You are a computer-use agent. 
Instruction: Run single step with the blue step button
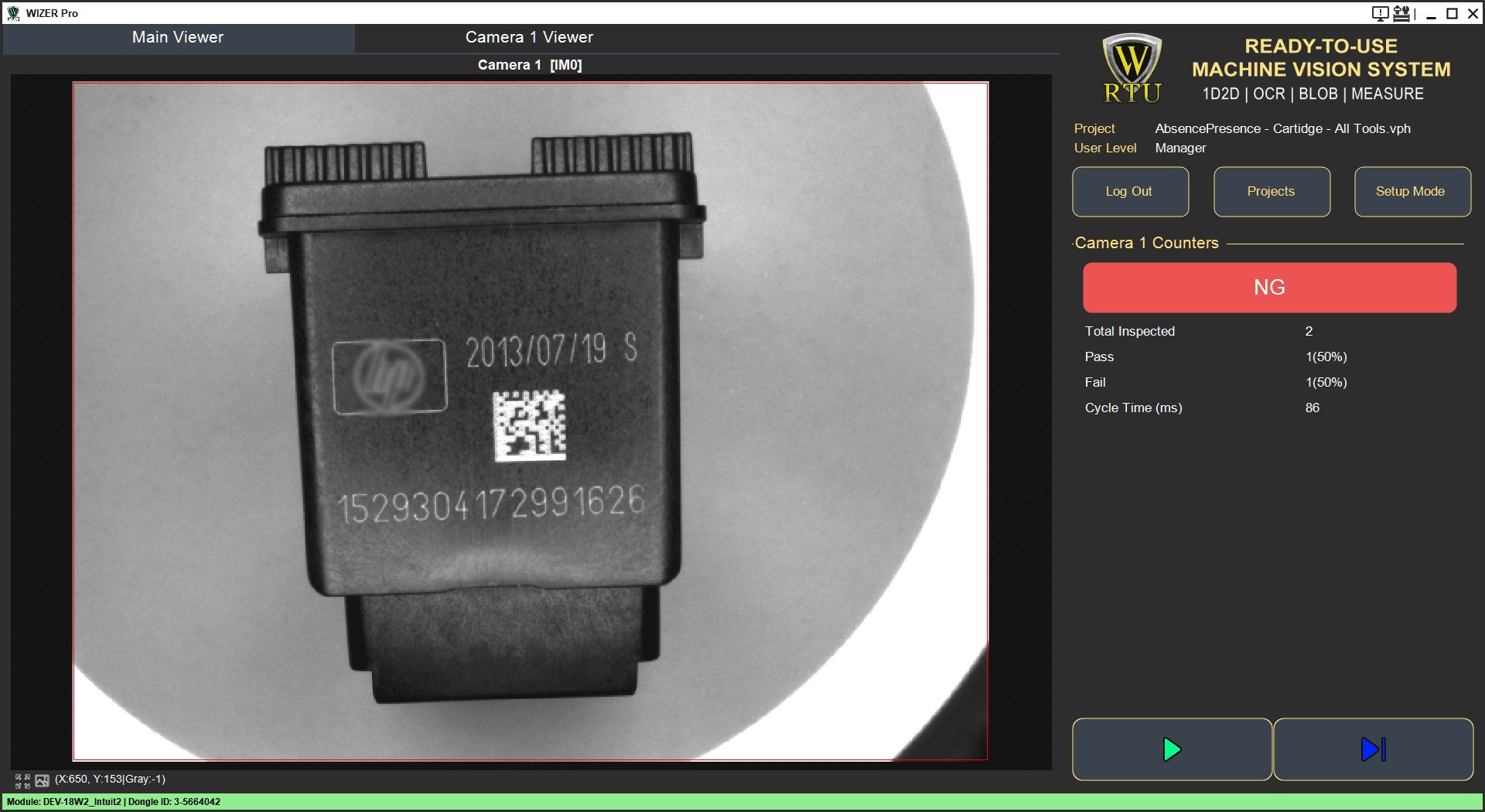(x=1373, y=749)
